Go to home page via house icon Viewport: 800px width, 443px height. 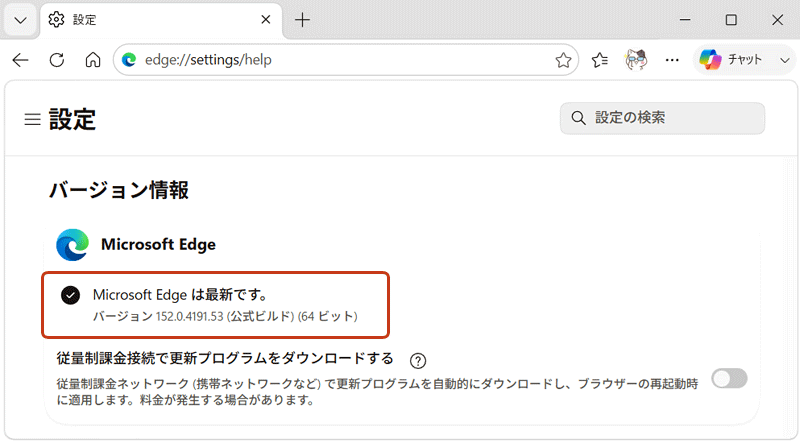(93, 60)
